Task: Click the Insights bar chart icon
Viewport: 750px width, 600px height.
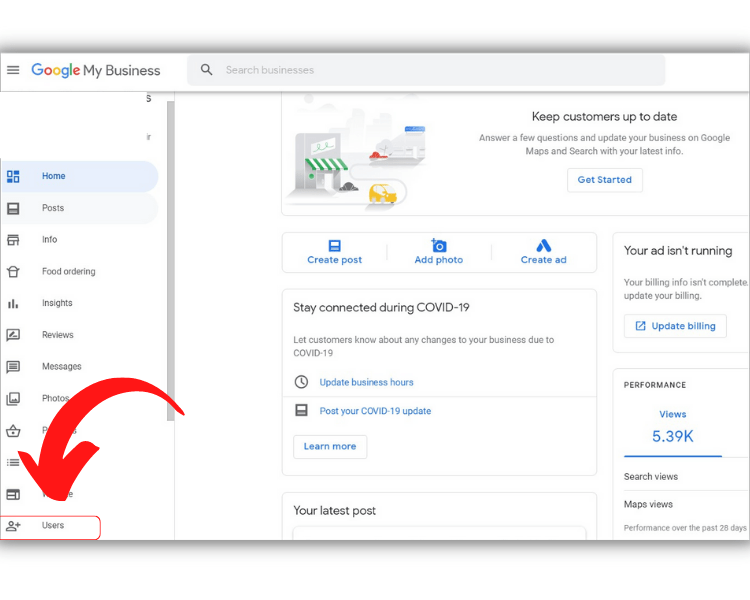Action: [13, 303]
